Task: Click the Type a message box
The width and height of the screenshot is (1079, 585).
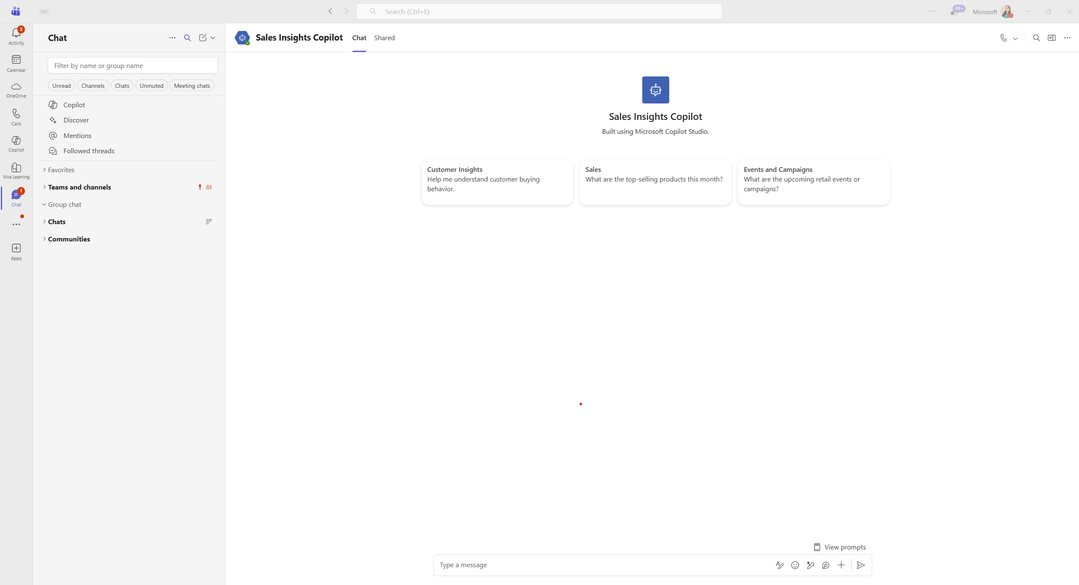Action: pyautogui.click(x=602, y=565)
